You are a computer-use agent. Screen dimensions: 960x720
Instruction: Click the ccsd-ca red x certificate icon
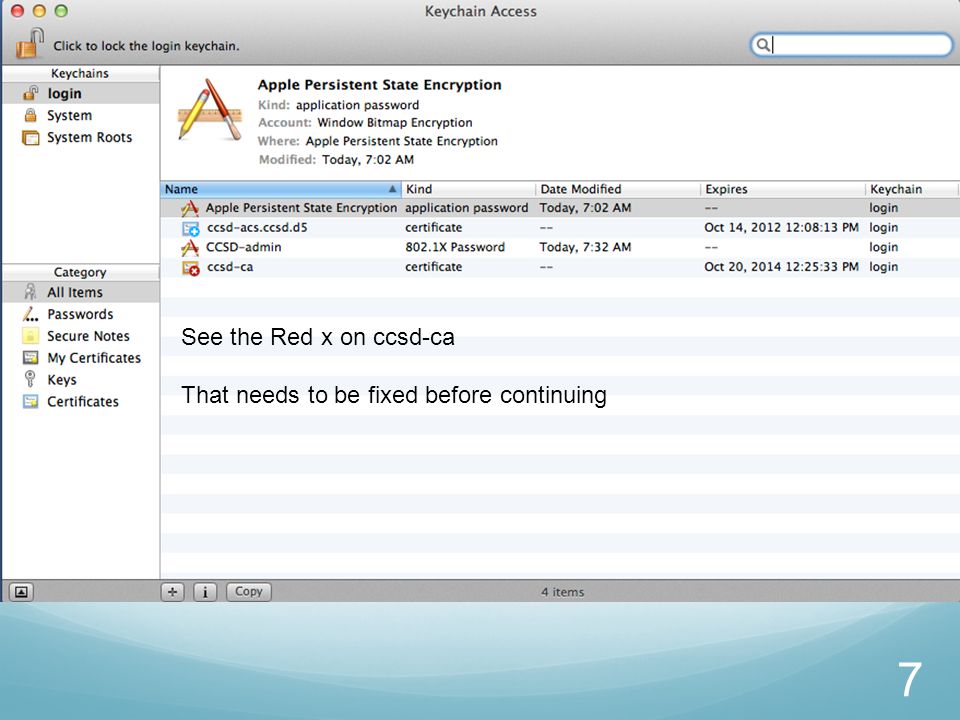click(190, 268)
